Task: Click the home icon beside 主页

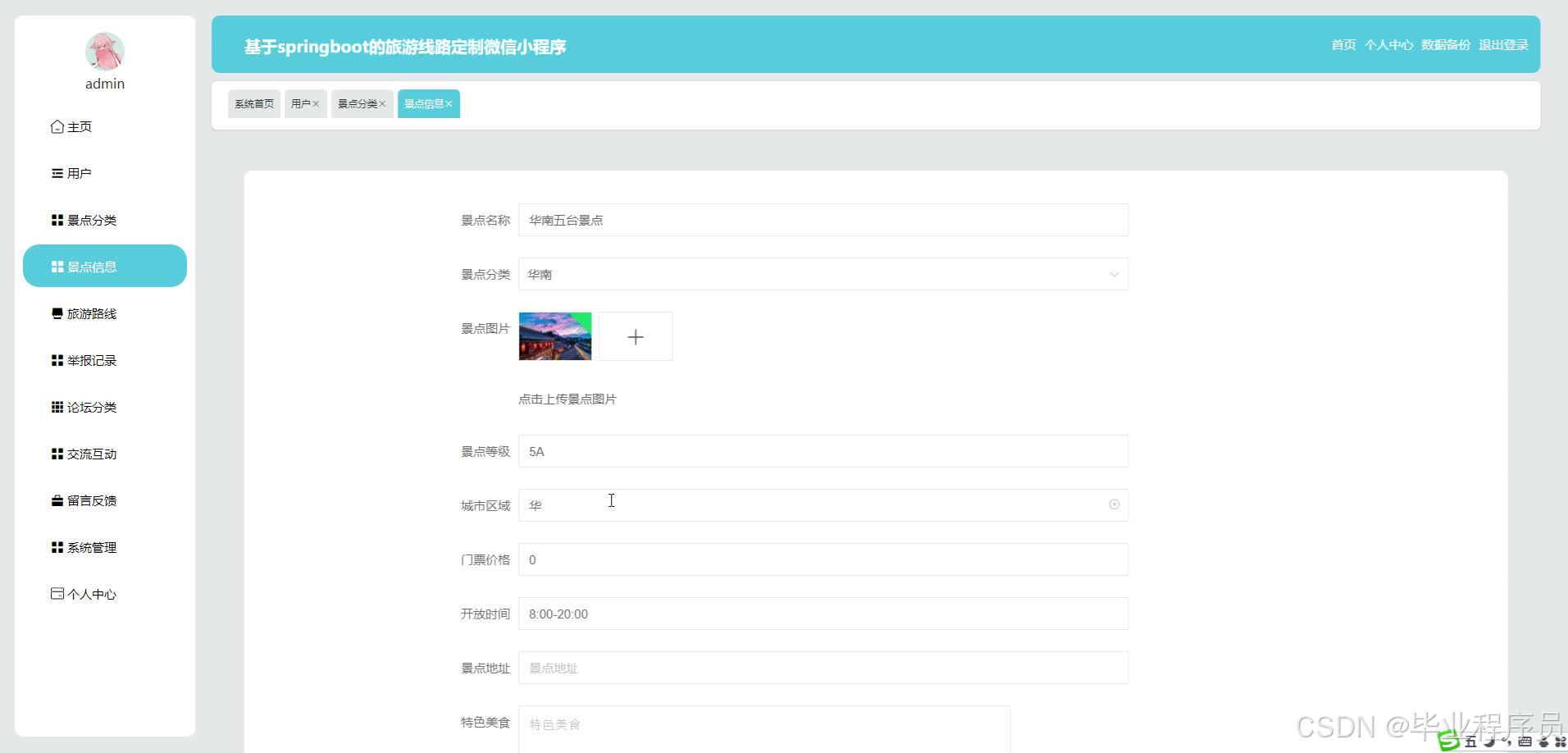Action: tap(57, 126)
